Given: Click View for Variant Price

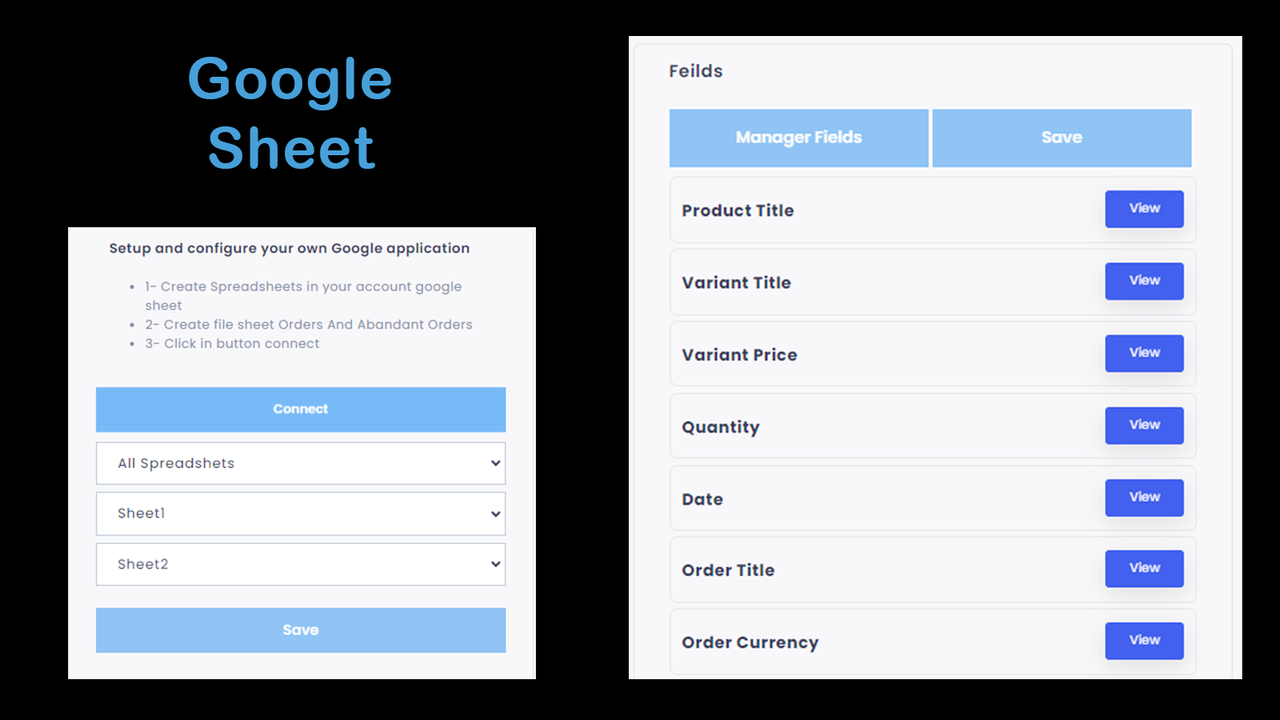Looking at the screenshot, I should 1143,353.
